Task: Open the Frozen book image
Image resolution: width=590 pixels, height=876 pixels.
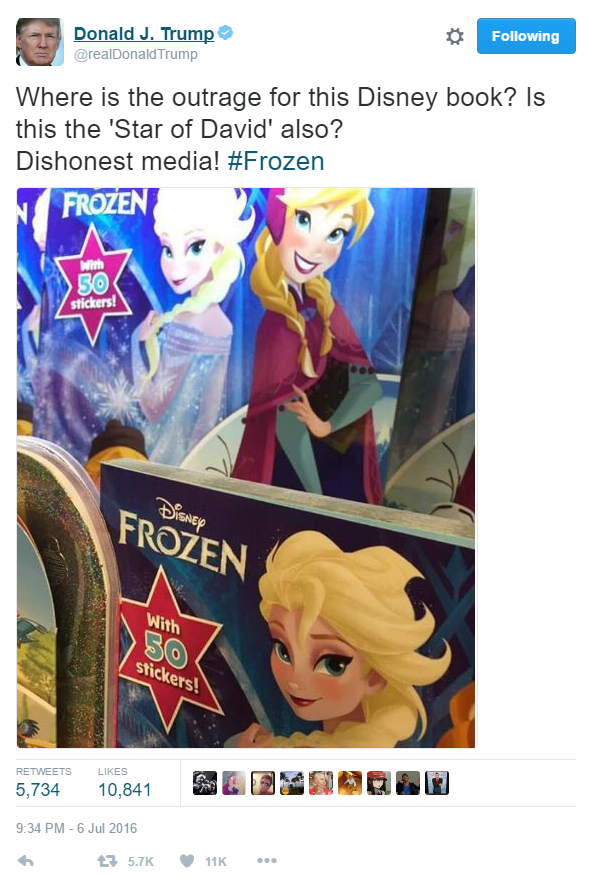Action: pos(246,468)
